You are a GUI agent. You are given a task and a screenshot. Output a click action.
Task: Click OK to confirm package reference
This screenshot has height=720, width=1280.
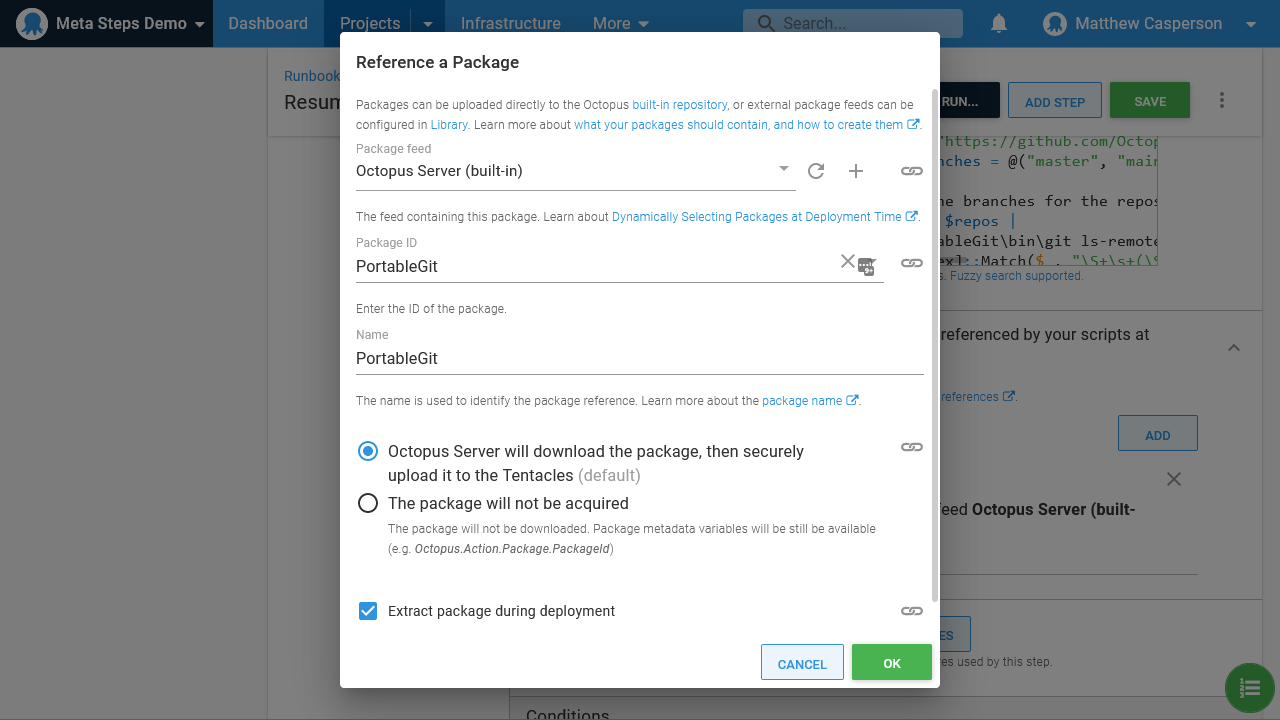tap(891, 663)
